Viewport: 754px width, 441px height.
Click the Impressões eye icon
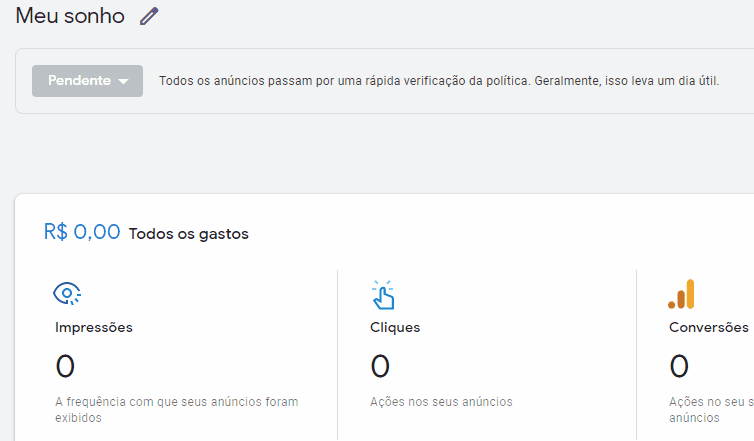point(67,293)
